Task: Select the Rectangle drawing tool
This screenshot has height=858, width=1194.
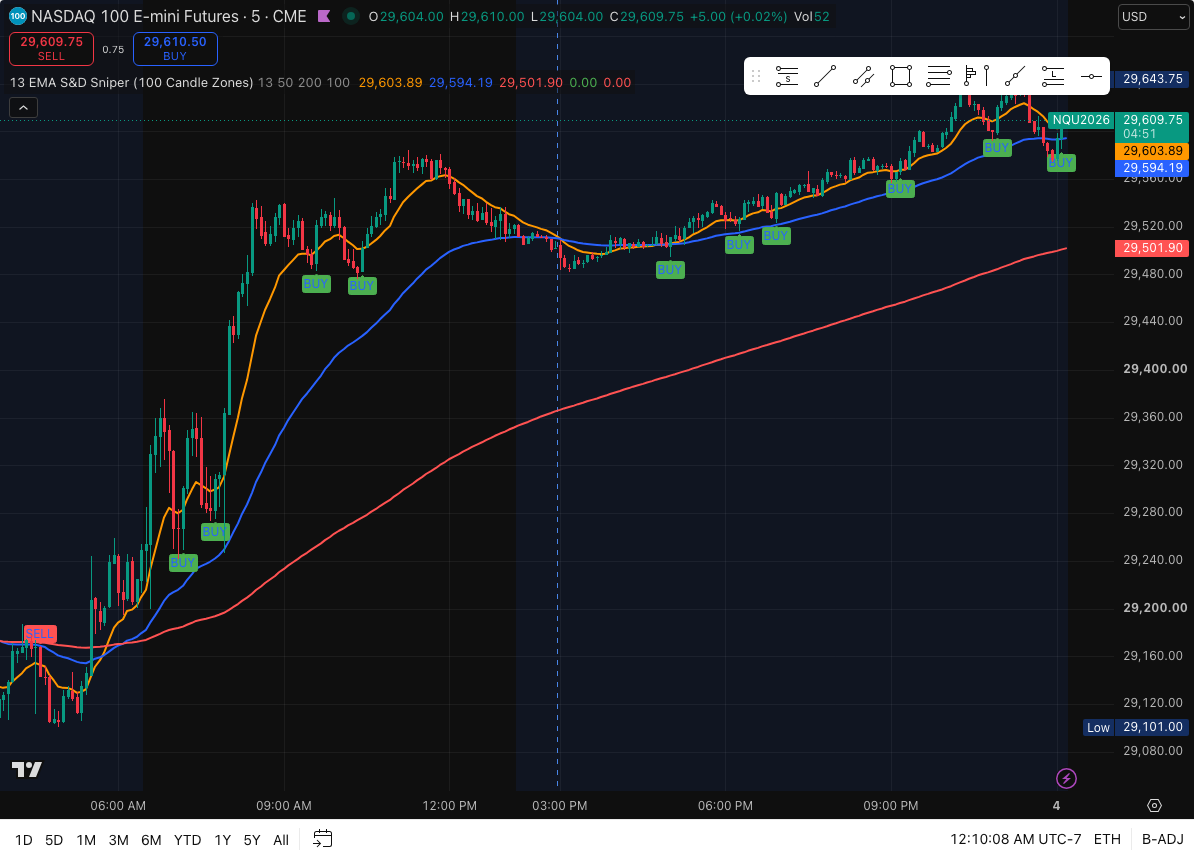Action: tap(901, 76)
